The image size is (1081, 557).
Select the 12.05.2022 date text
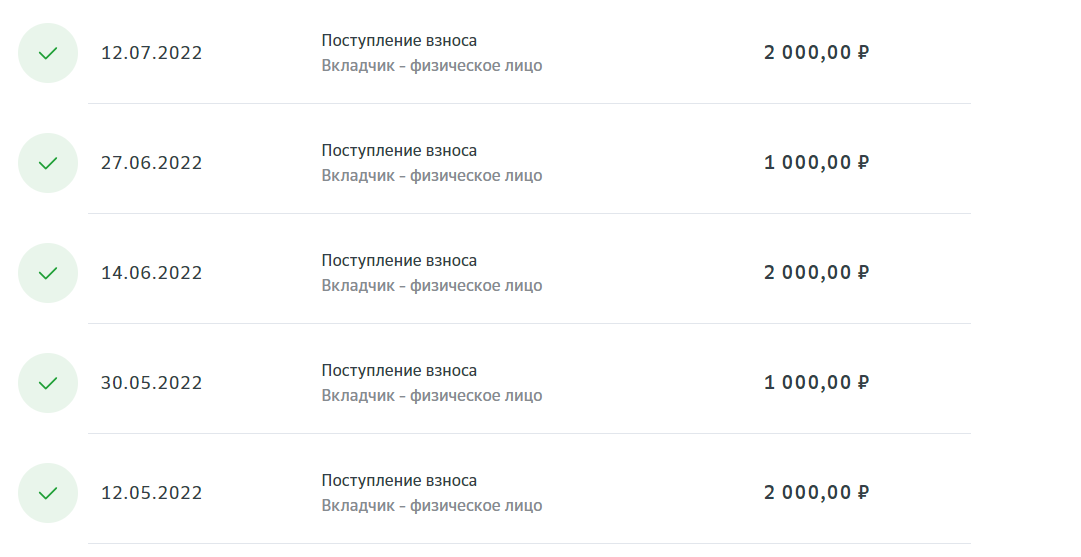coord(152,493)
